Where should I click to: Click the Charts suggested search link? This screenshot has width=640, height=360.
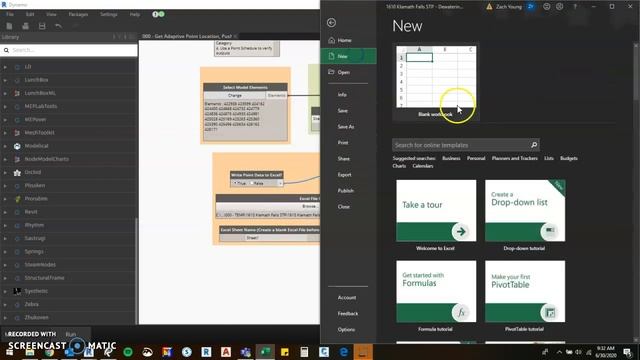click(399, 166)
